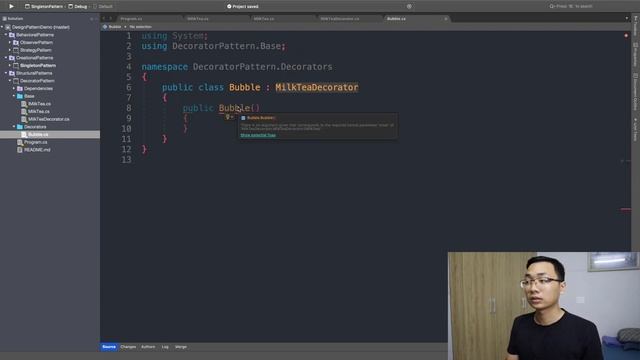The image size is (640, 360).
Task: Click the round status icon in the toolbar
Action: (x=409, y=6)
